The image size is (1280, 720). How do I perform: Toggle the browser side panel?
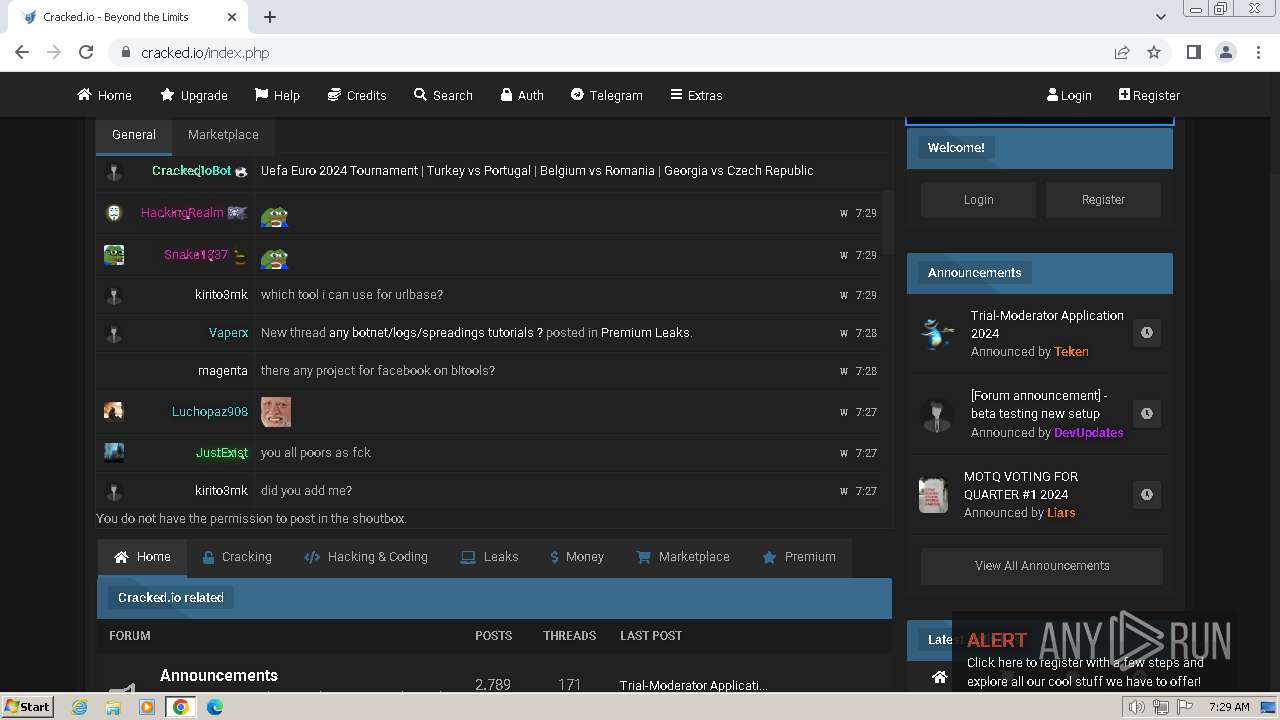(x=1193, y=53)
